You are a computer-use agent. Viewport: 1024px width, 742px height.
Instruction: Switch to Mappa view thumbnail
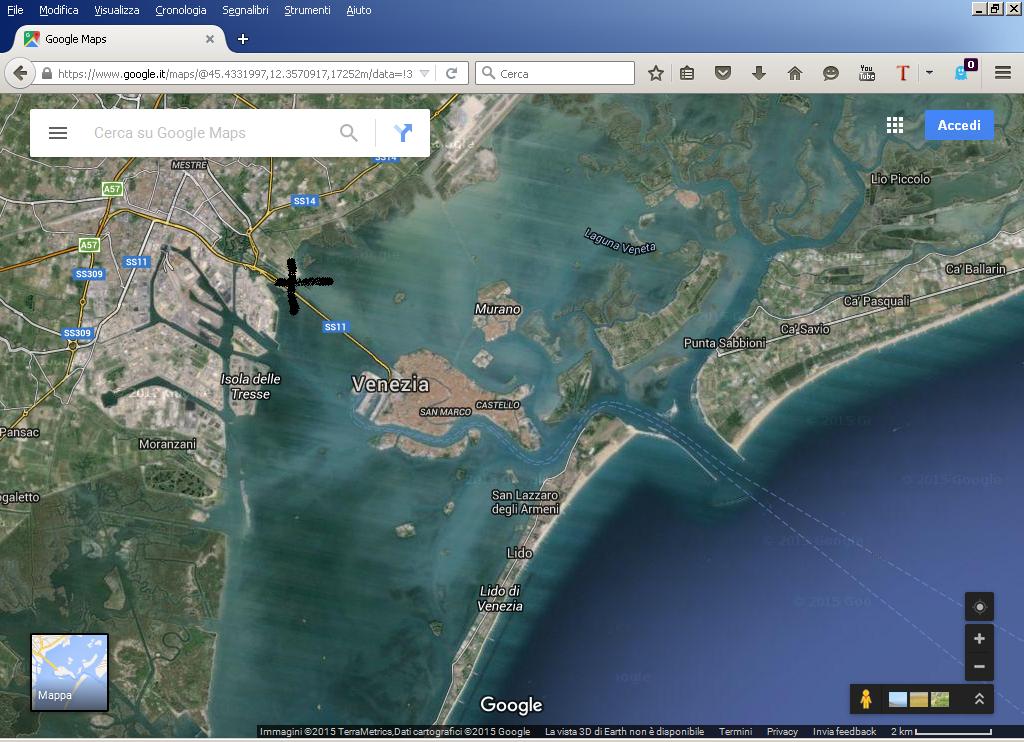point(69,672)
